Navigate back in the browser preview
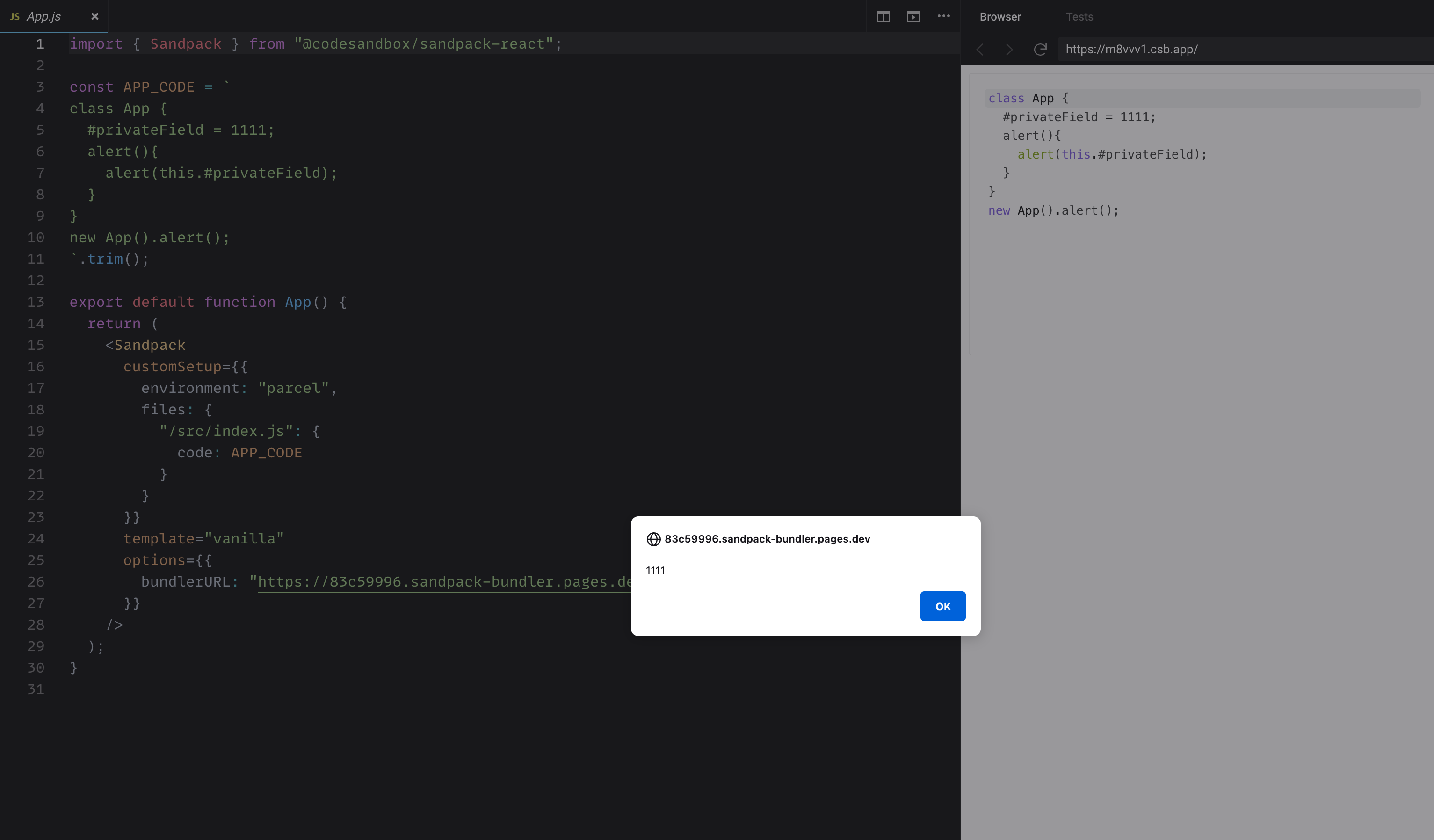This screenshot has height=840, width=1434. point(980,50)
